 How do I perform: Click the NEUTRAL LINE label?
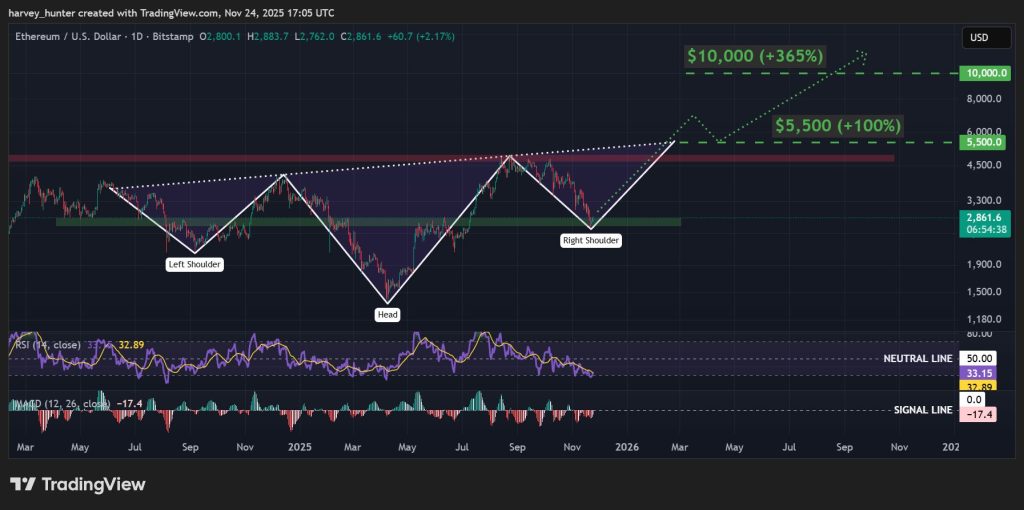918,359
